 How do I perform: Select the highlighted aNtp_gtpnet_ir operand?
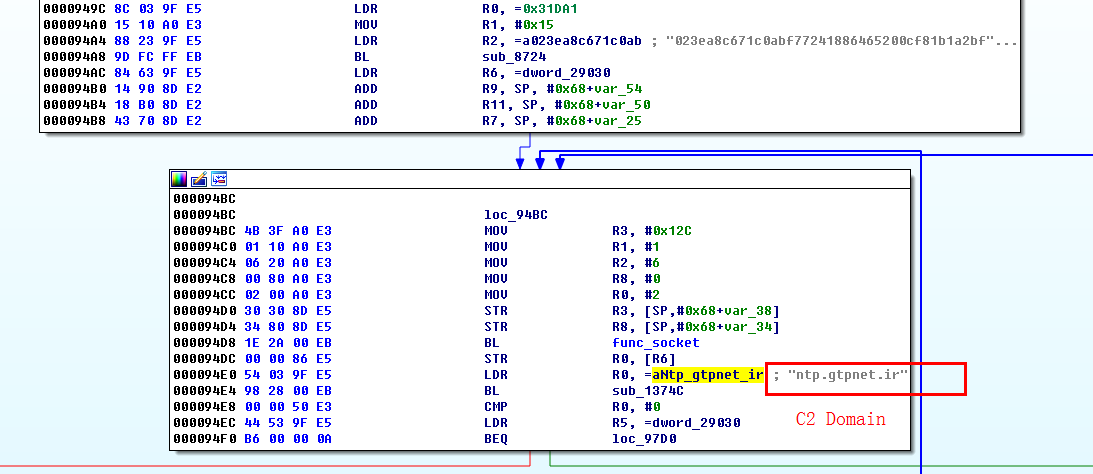(708, 375)
